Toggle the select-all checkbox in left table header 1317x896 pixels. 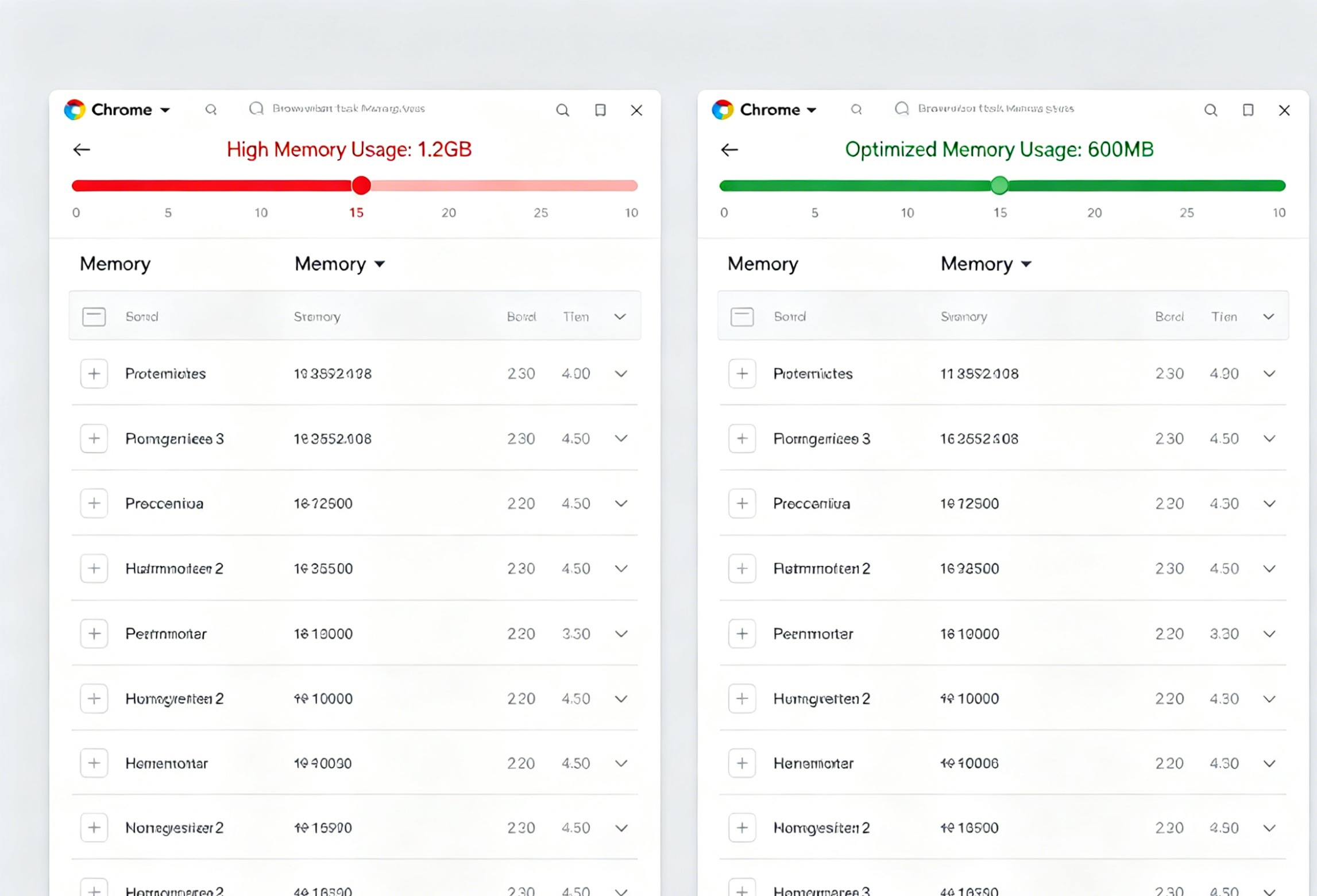pyautogui.click(x=94, y=316)
